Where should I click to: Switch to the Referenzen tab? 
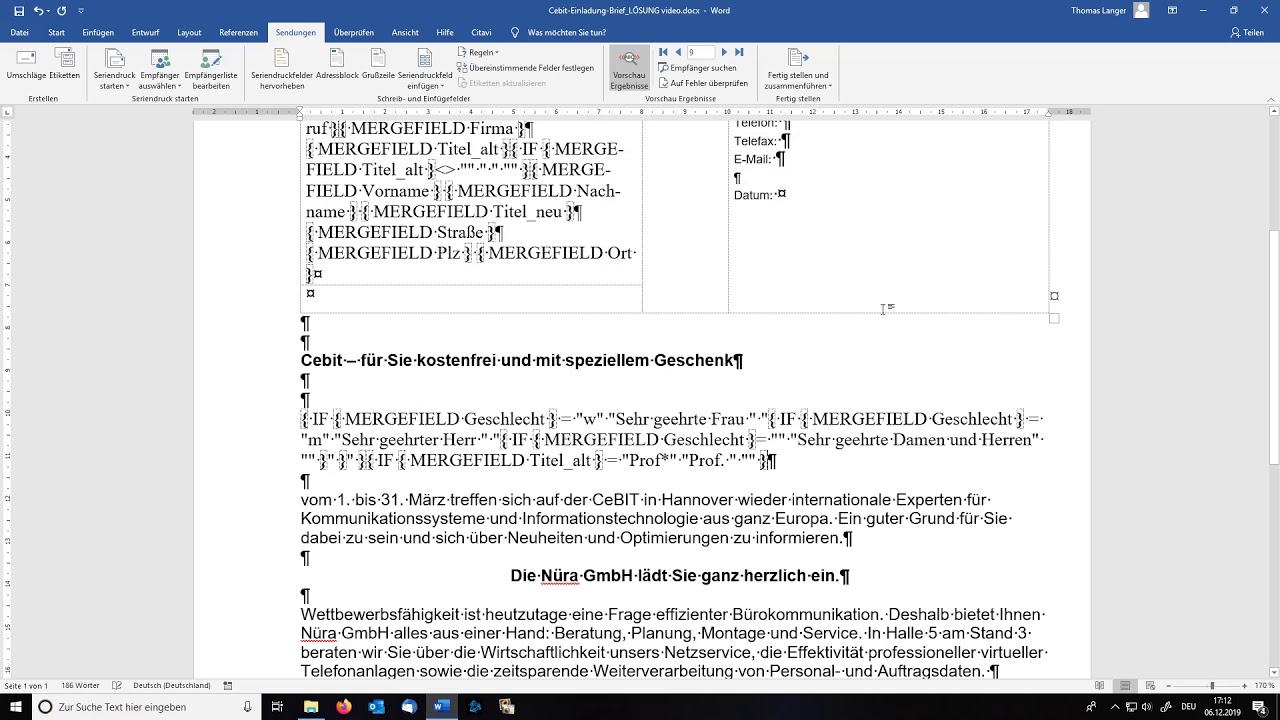(238, 32)
